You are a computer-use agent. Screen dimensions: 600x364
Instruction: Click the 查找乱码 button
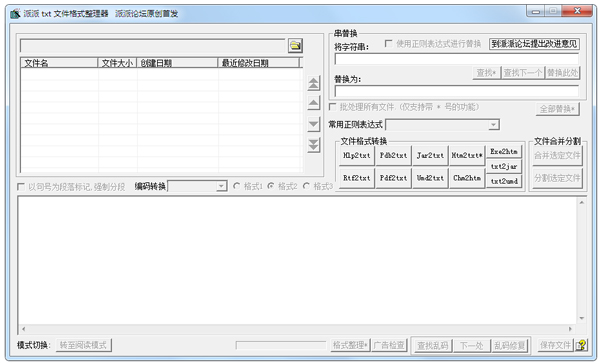click(x=432, y=346)
